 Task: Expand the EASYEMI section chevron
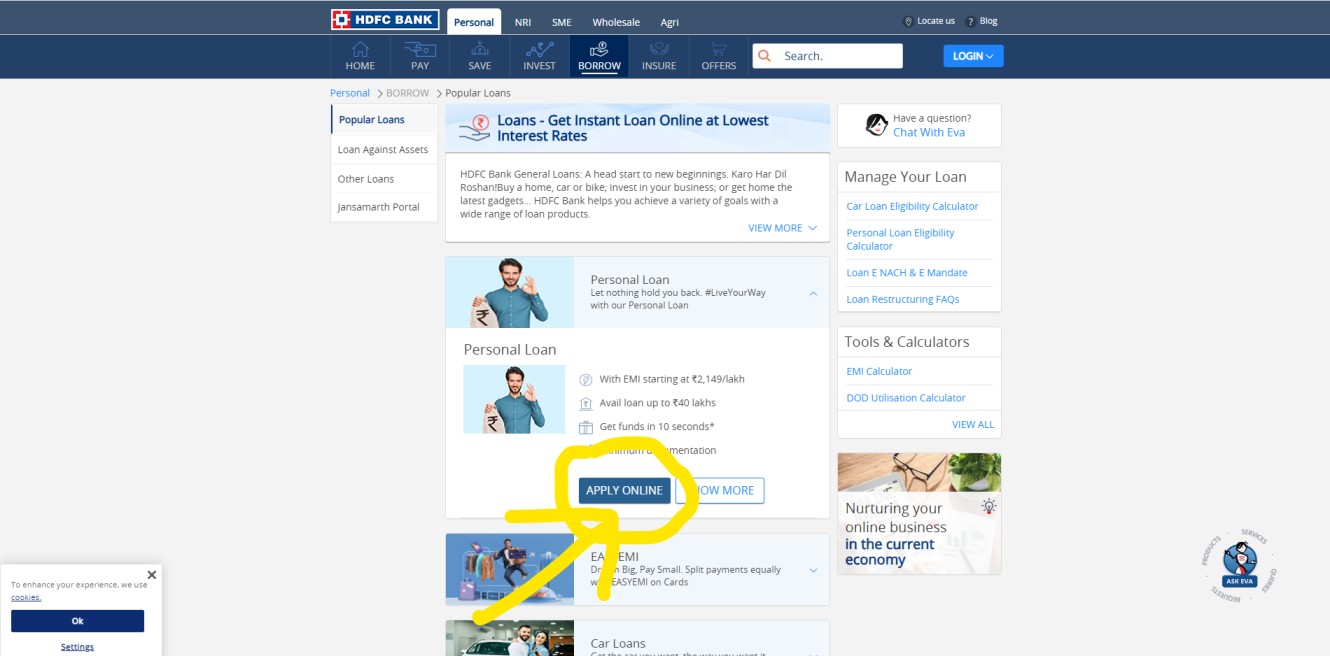[x=813, y=570]
